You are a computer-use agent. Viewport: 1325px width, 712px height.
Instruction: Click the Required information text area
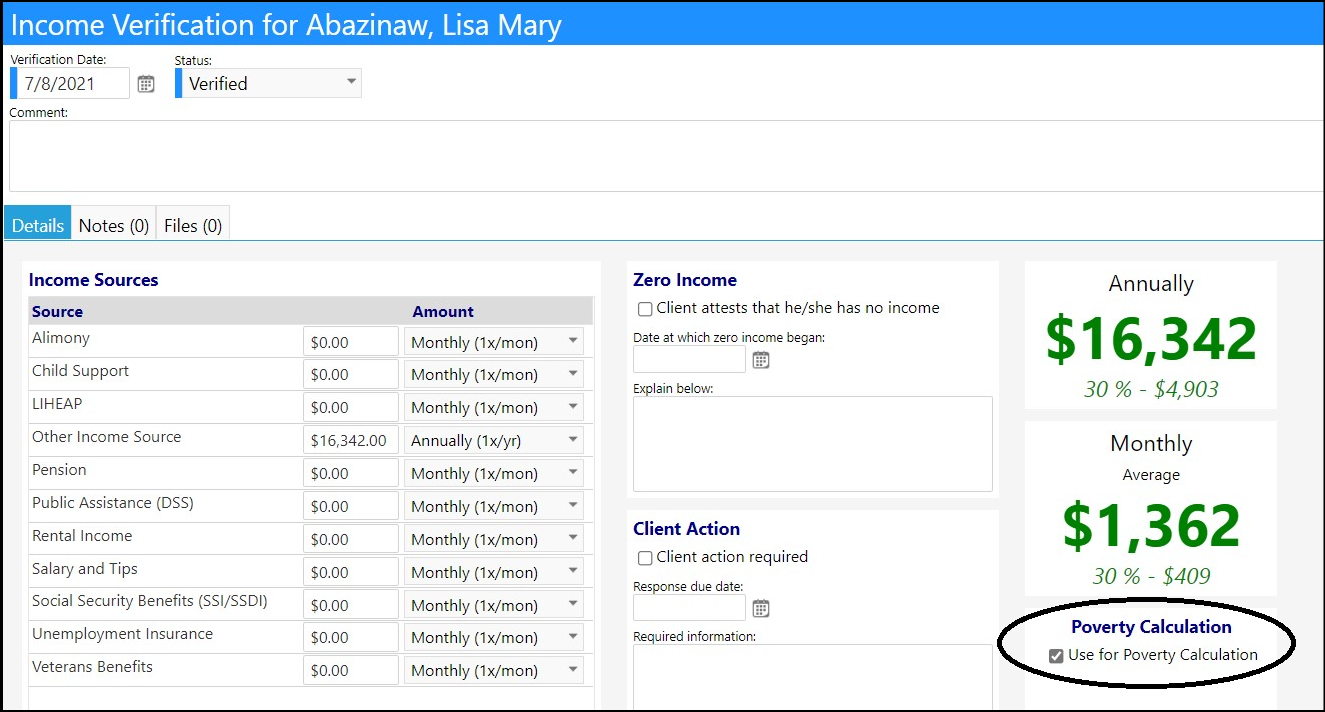(x=813, y=677)
